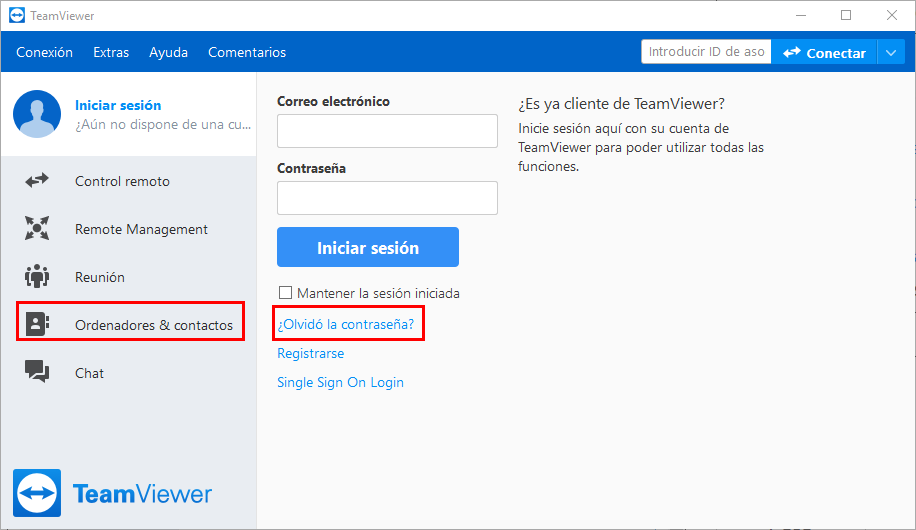Click the Conectar button
Viewport: 916px width, 530px height.
(x=824, y=53)
